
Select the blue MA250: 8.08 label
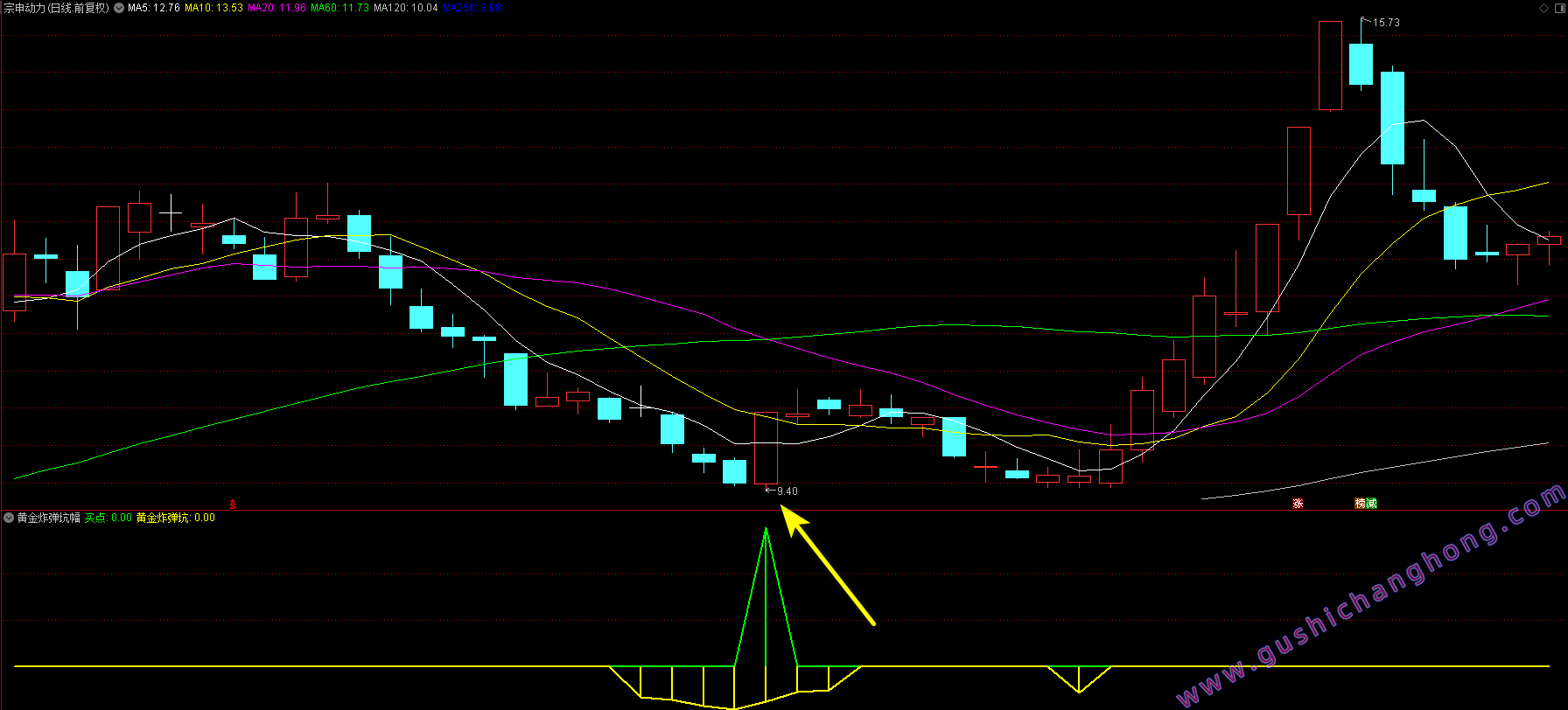(x=472, y=8)
